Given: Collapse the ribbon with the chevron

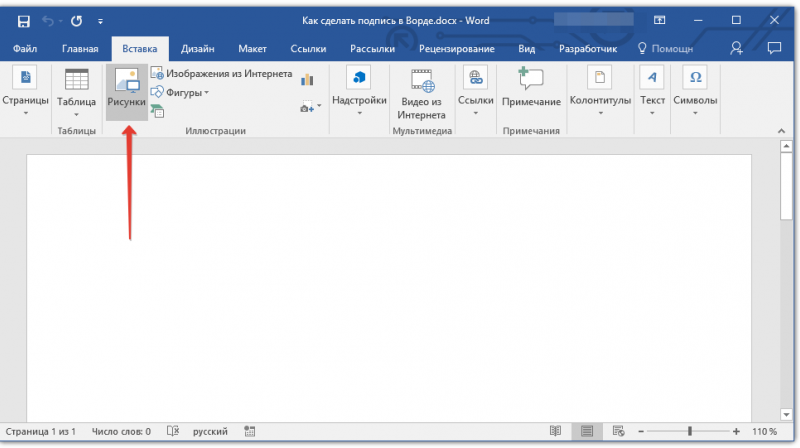Looking at the screenshot, I should point(781,131).
